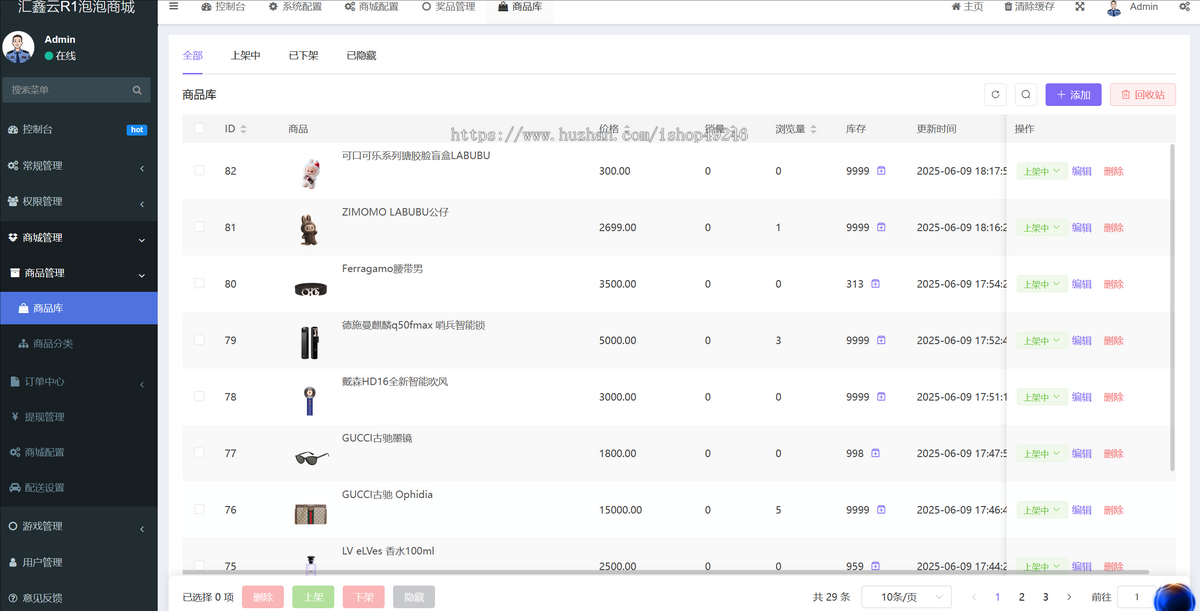Check the row for ID 81
The height and width of the screenshot is (611, 1200).
coord(199,227)
